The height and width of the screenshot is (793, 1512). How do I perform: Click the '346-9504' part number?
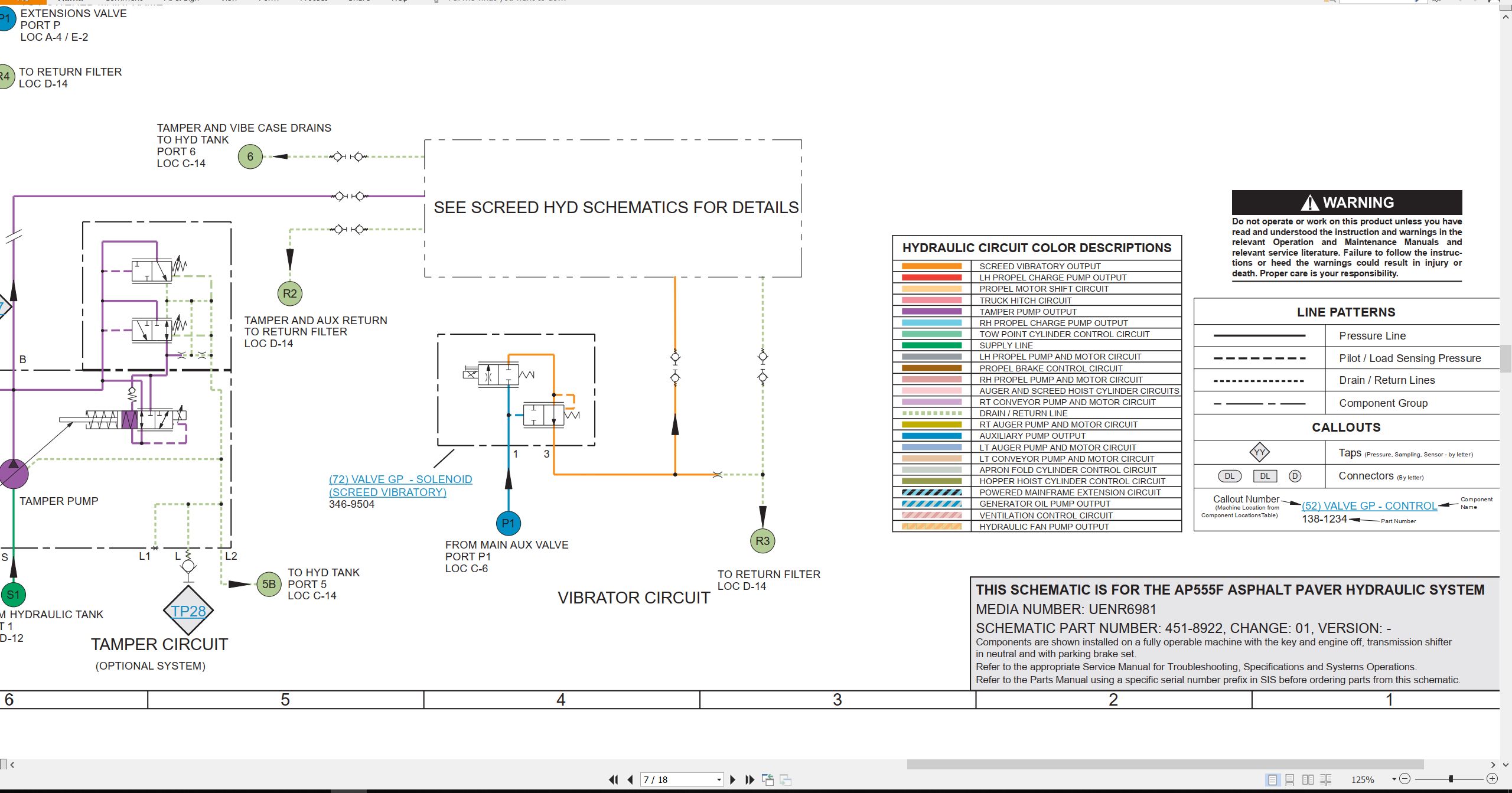pos(351,504)
